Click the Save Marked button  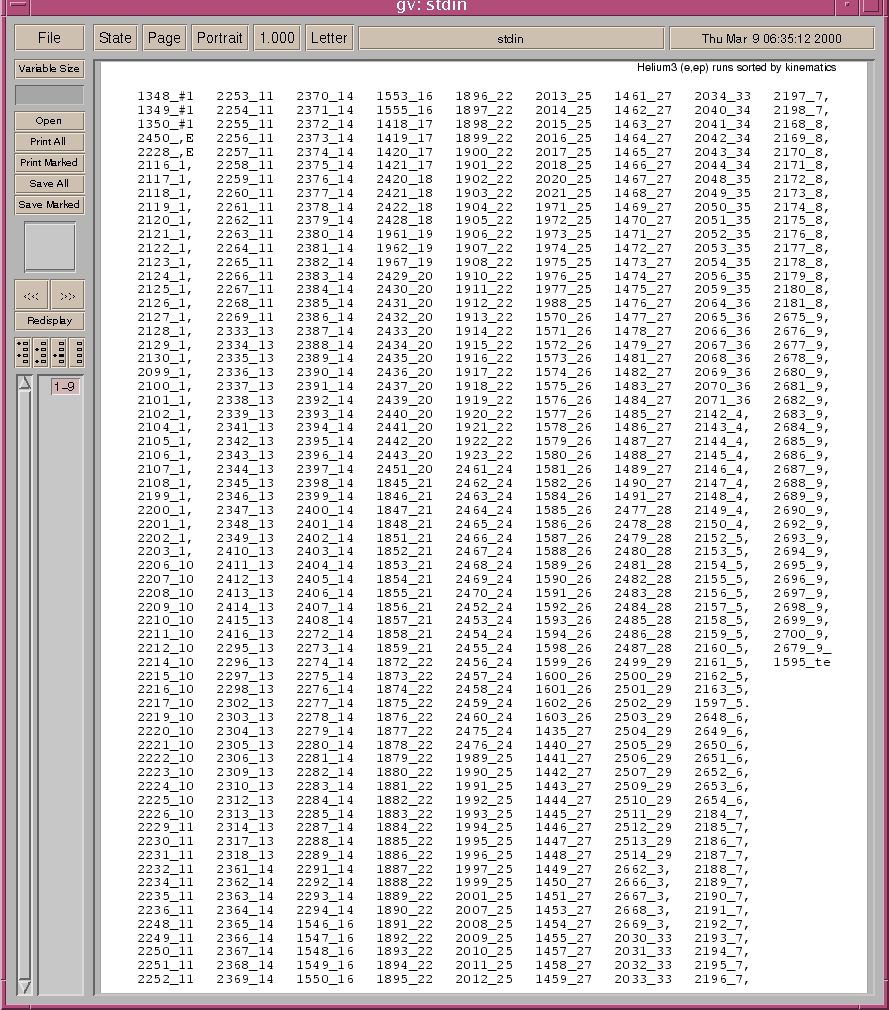coord(49,205)
